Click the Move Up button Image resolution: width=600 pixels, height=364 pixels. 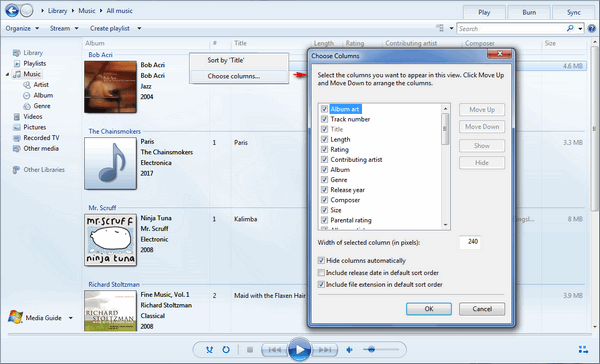click(482, 109)
